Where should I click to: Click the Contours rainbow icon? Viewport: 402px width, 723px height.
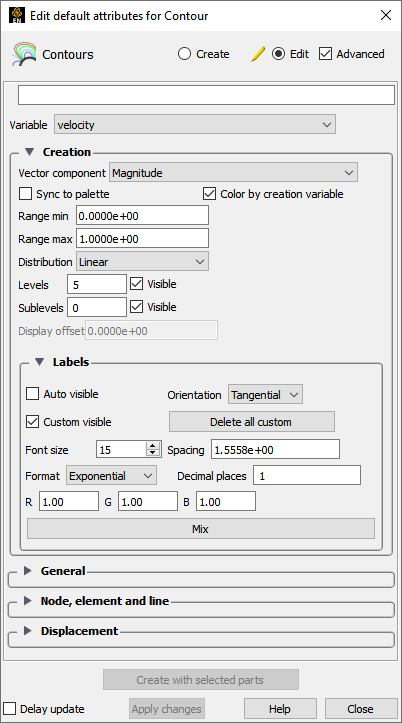[24, 54]
